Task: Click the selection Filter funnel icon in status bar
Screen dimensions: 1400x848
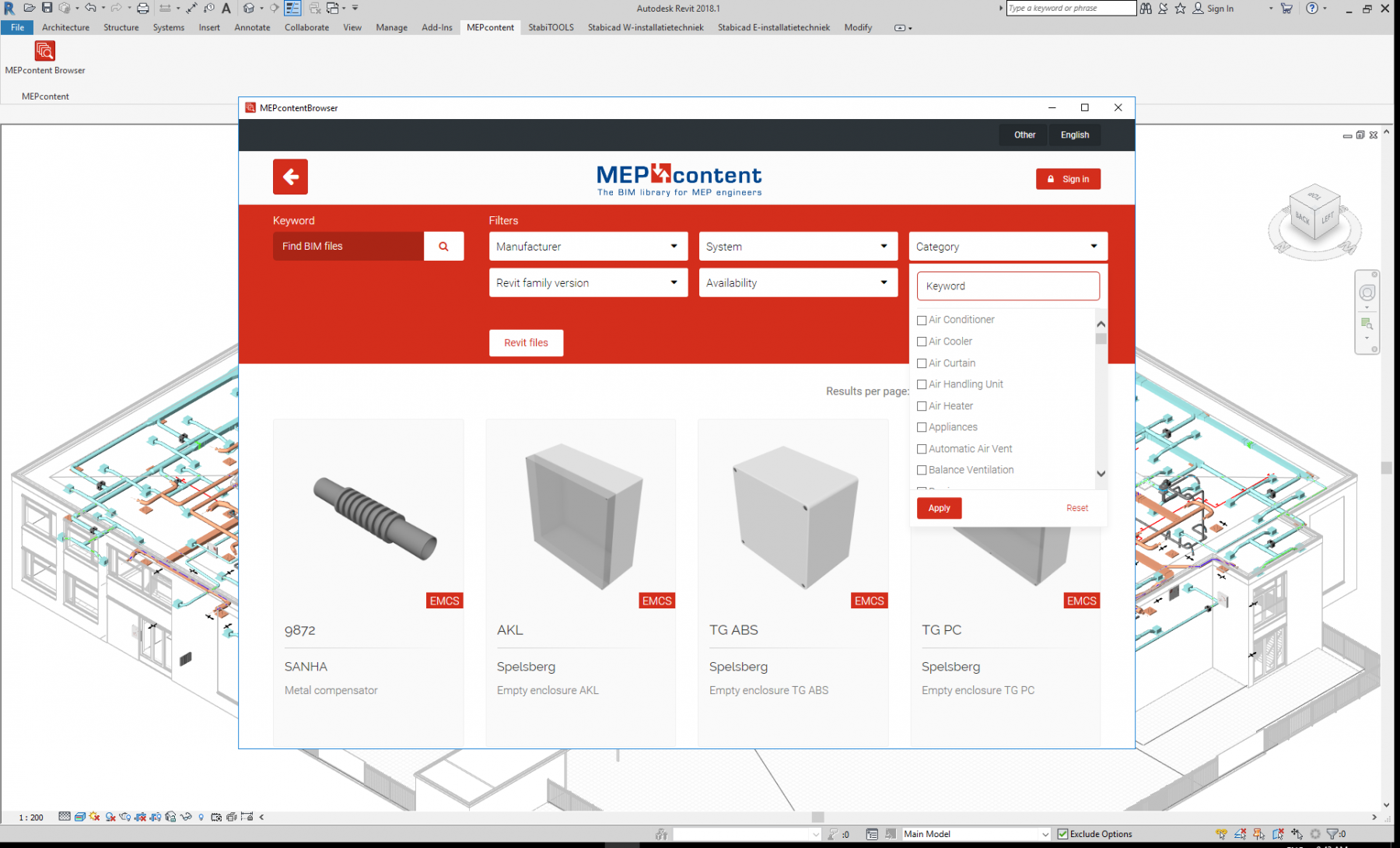Action: pos(1333,834)
